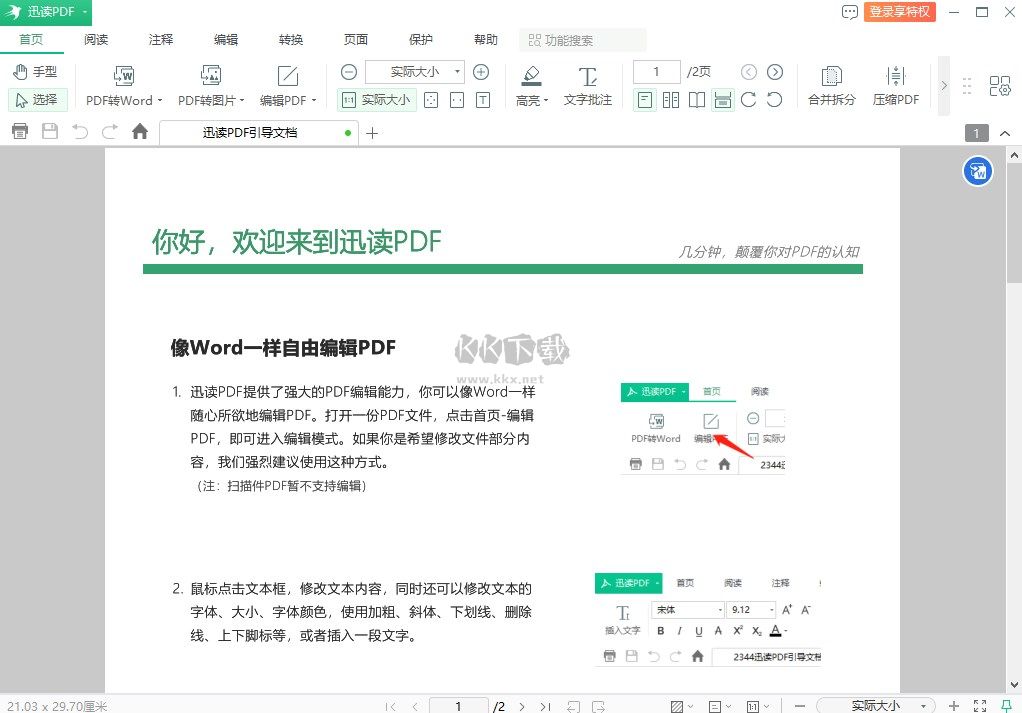Screen dimensions: 1022x713
Task: Click the printer icon above the document
Action: [x=19, y=131]
